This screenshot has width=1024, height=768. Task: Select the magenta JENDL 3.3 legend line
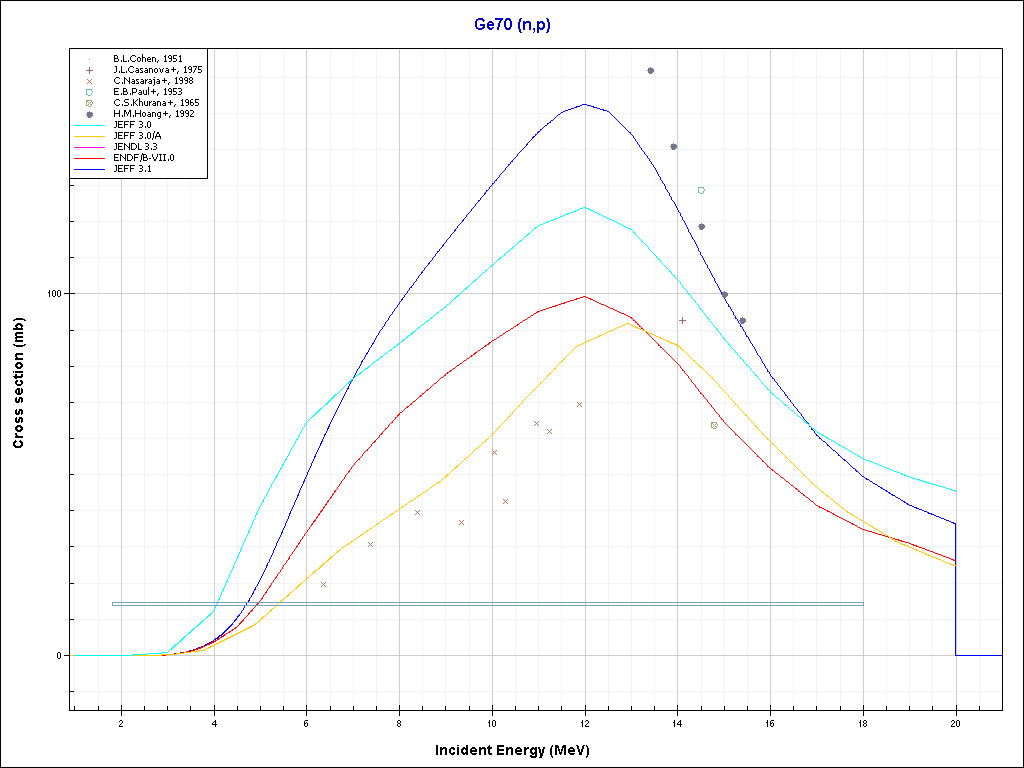[x=90, y=147]
